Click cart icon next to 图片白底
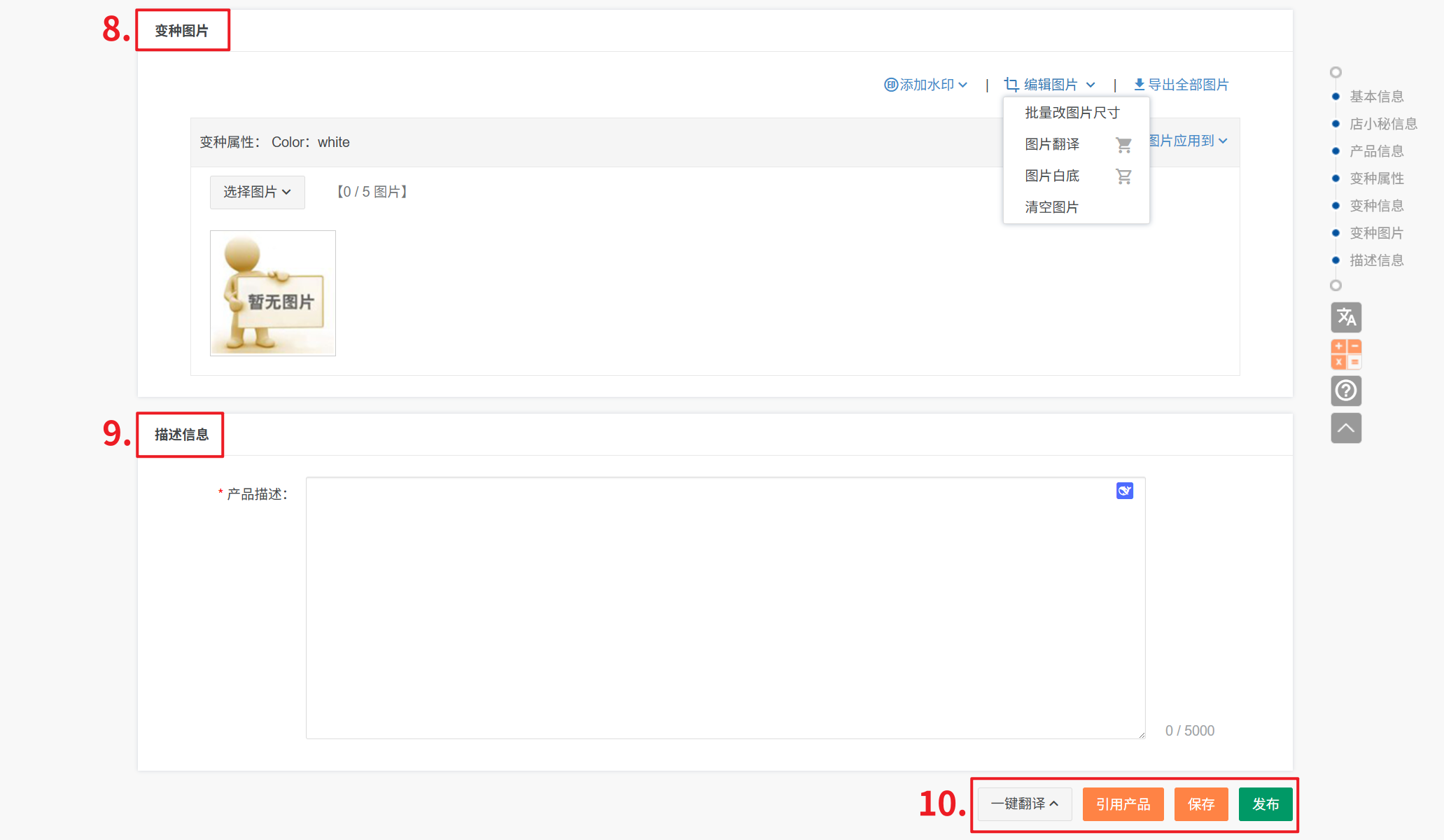 (x=1123, y=176)
